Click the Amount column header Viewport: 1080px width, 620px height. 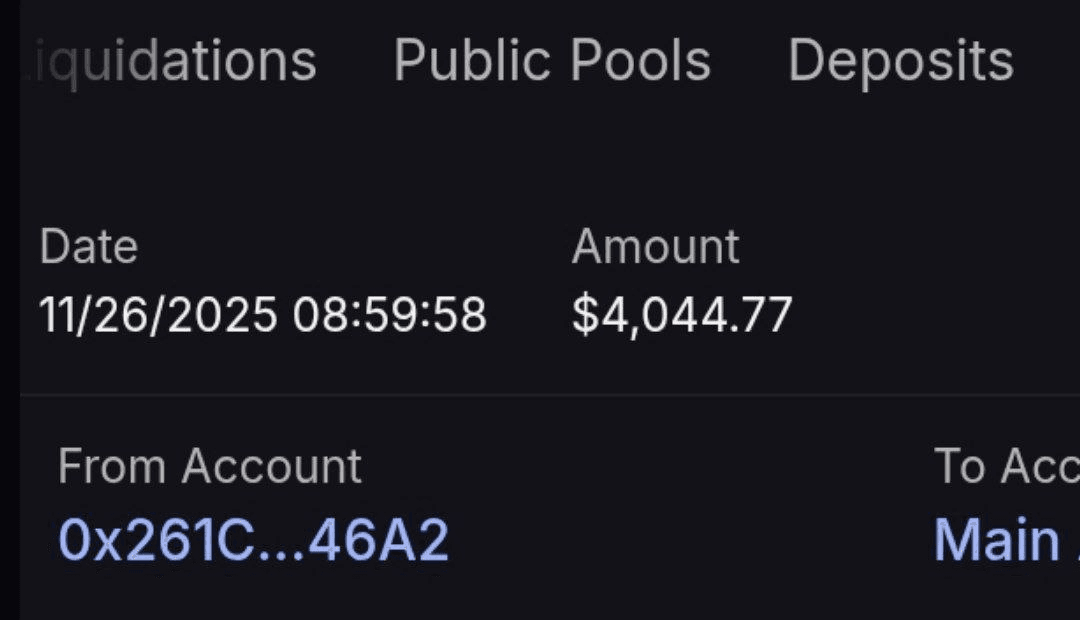[655, 247]
